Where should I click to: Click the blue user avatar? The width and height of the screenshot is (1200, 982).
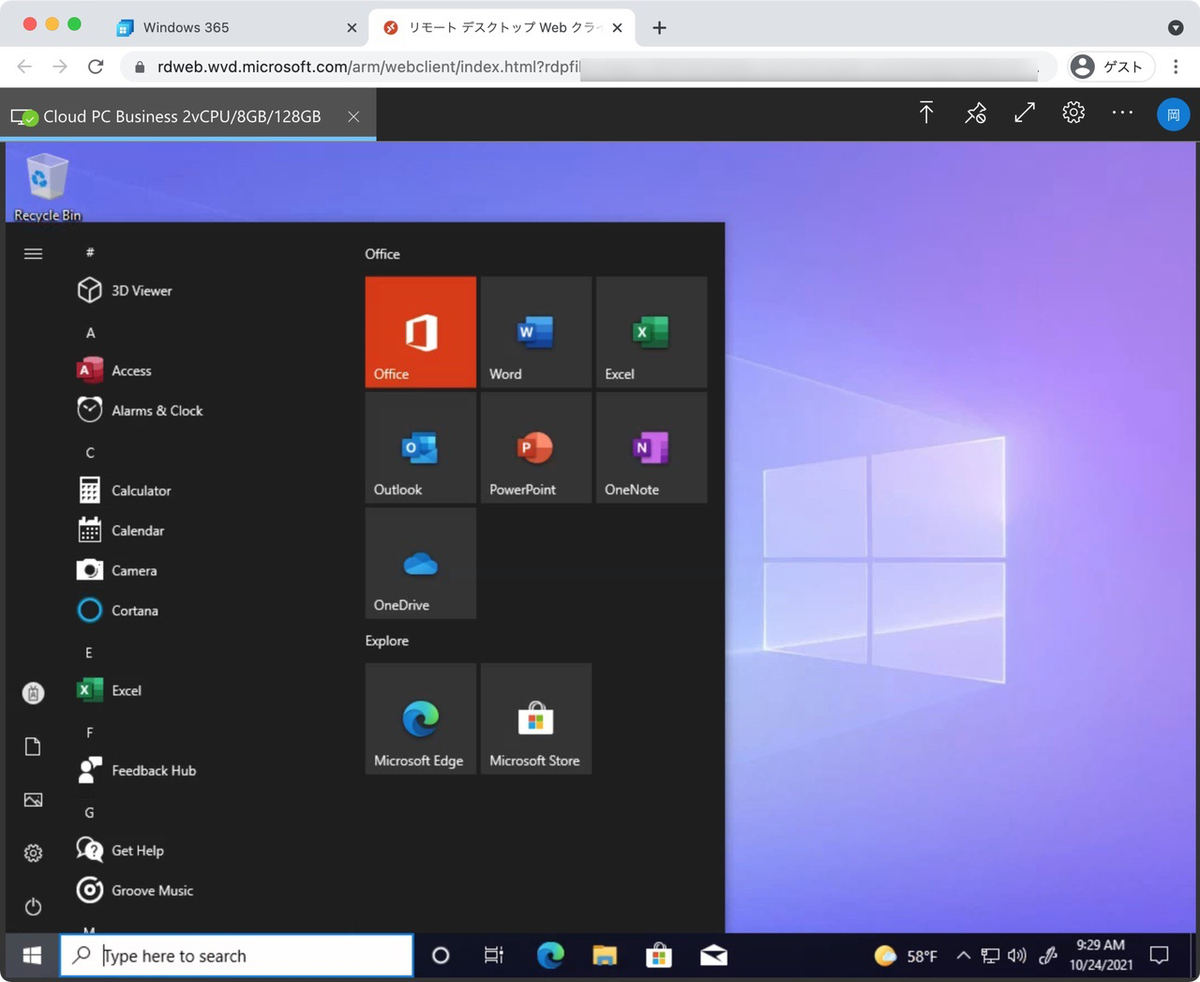coord(1174,114)
